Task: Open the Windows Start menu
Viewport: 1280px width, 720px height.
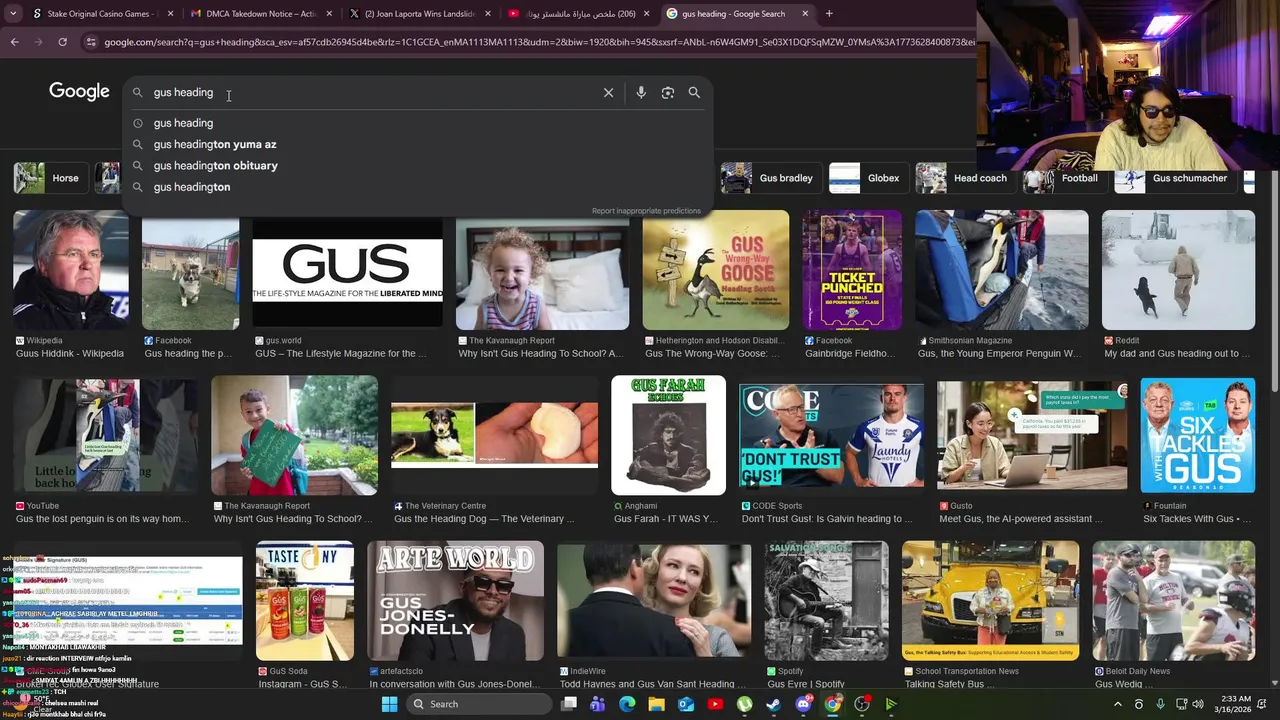Action: pyautogui.click(x=389, y=704)
